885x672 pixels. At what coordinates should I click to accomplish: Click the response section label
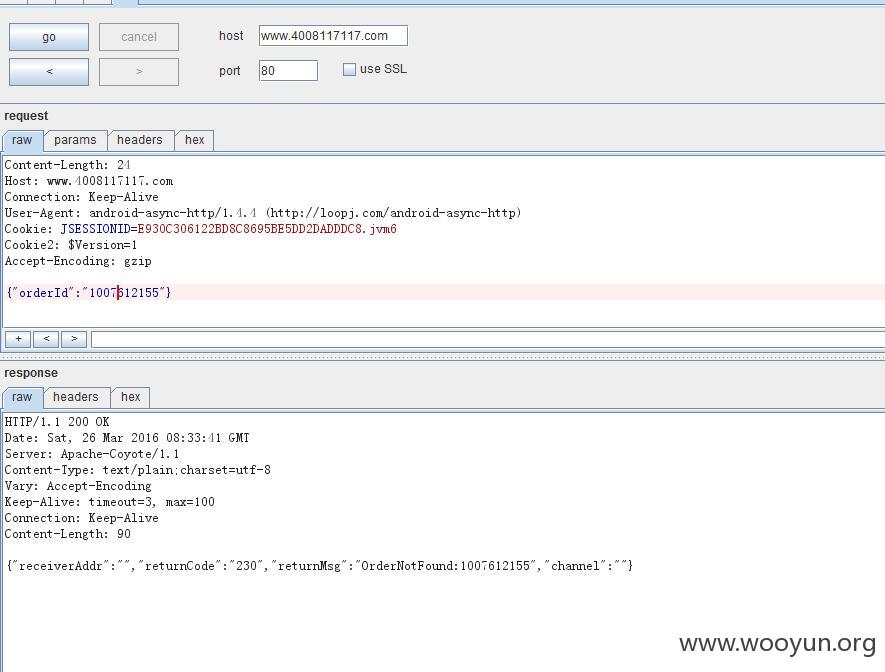pos(31,373)
